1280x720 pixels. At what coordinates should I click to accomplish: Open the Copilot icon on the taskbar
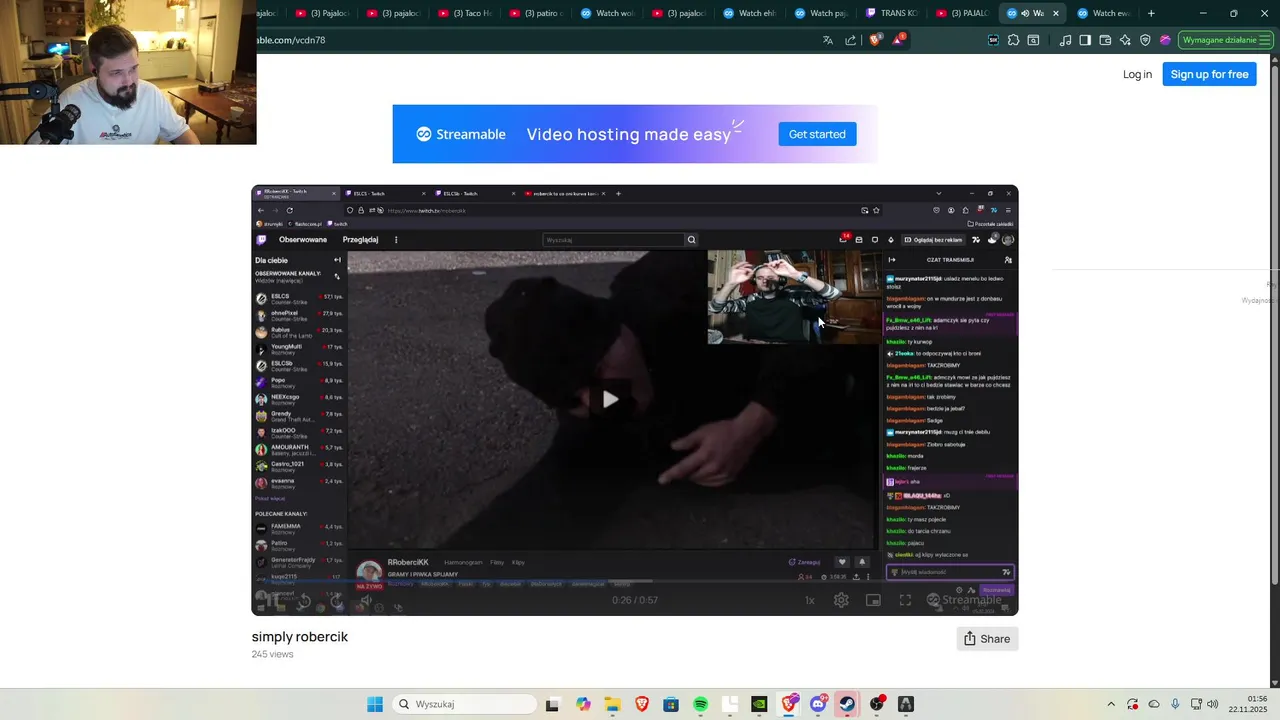pyautogui.click(x=583, y=704)
